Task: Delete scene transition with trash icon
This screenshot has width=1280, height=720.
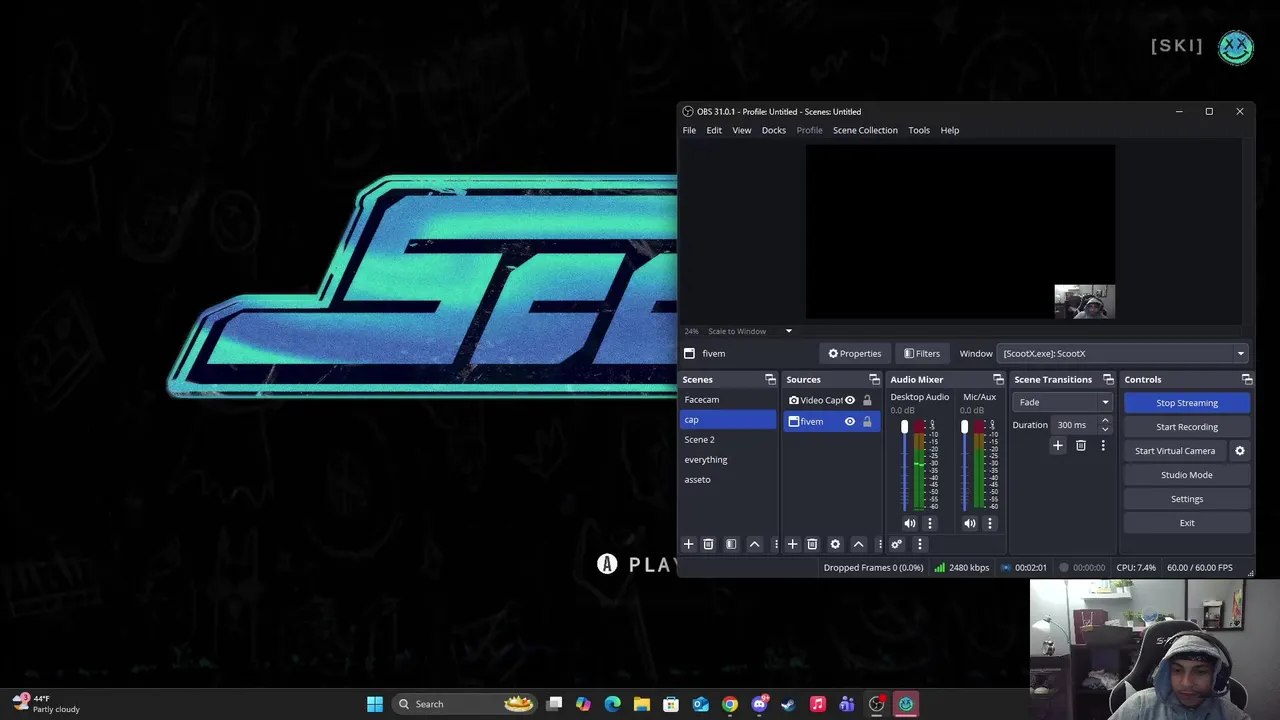Action: pyautogui.click(x=1081, y=446)
